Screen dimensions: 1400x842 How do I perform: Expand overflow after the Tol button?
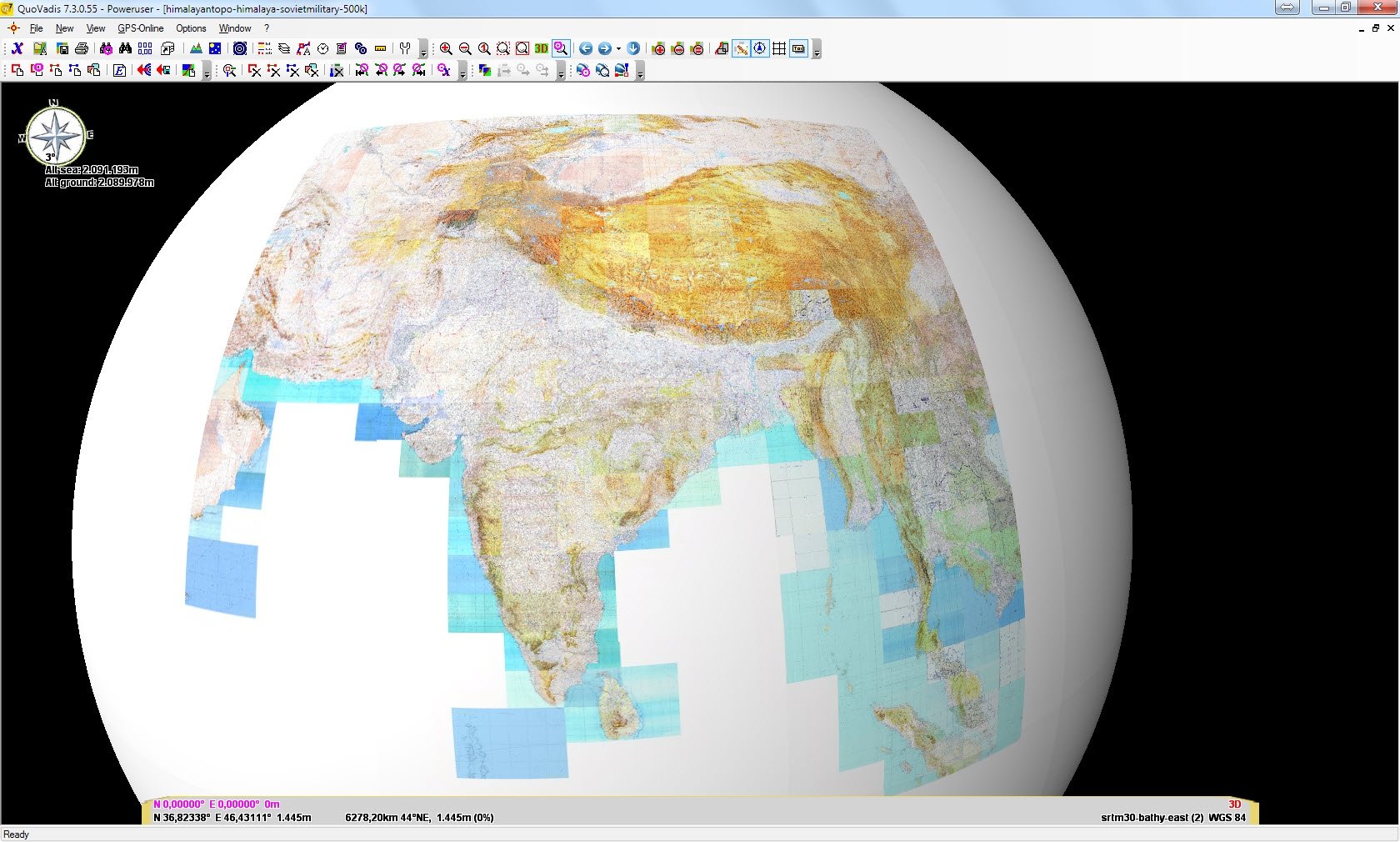coord(817,49)
